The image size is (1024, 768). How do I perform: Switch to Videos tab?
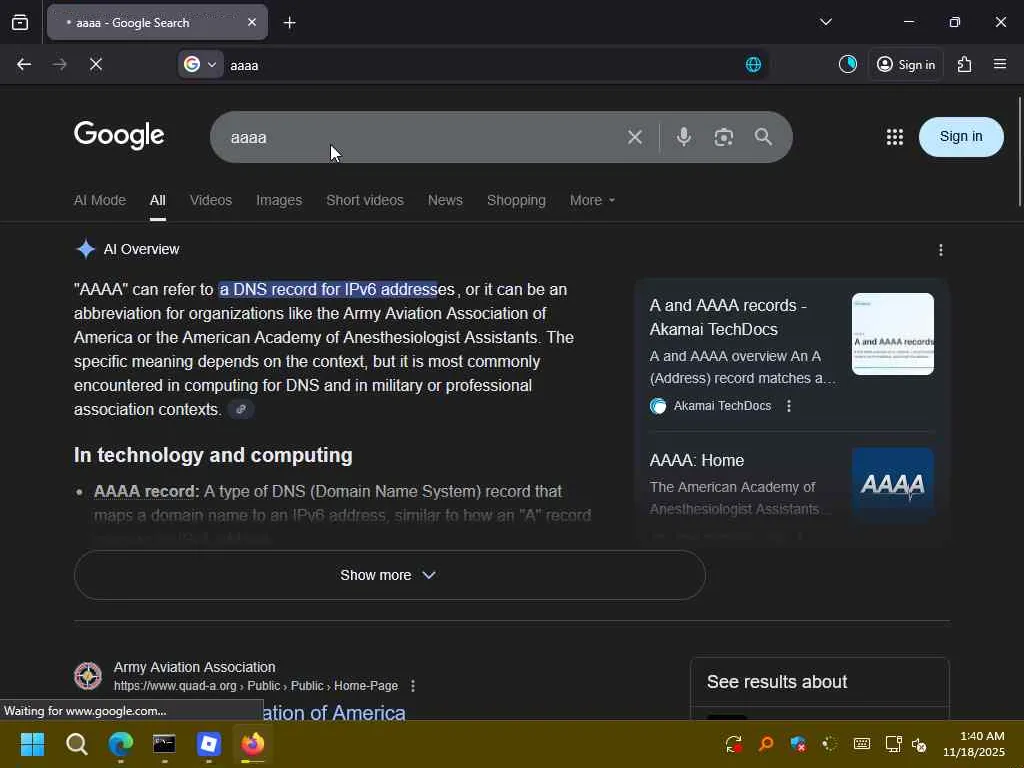(x=211, y=200)
